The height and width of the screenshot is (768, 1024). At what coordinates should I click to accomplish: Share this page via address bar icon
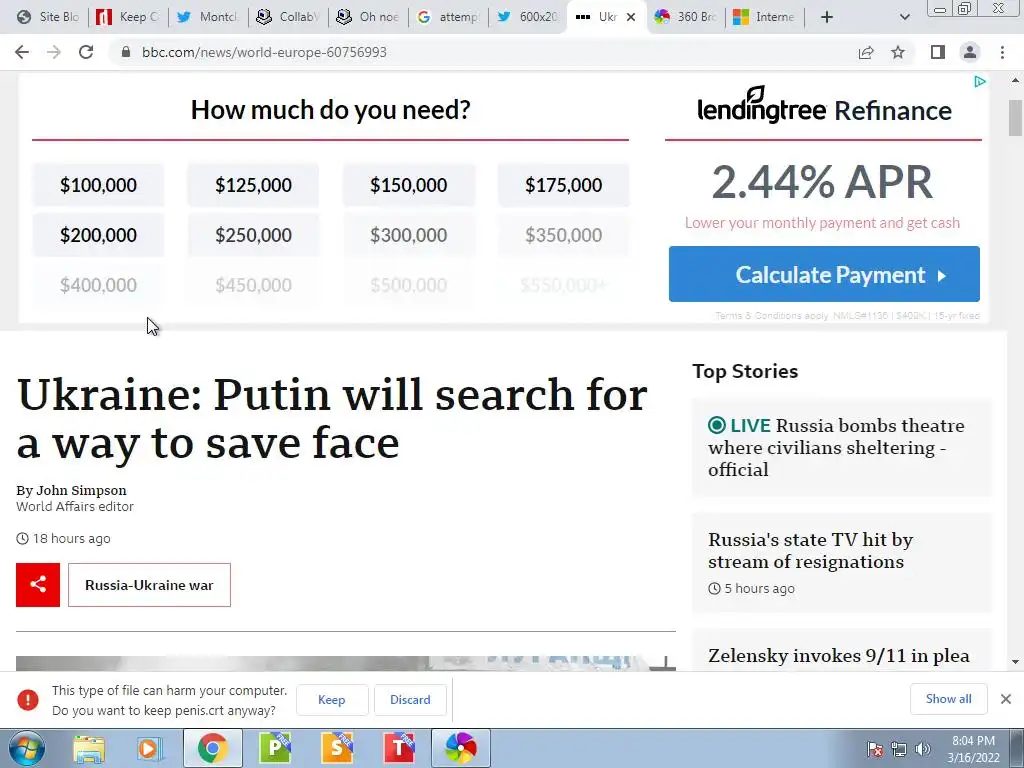[x=866, y=52]
